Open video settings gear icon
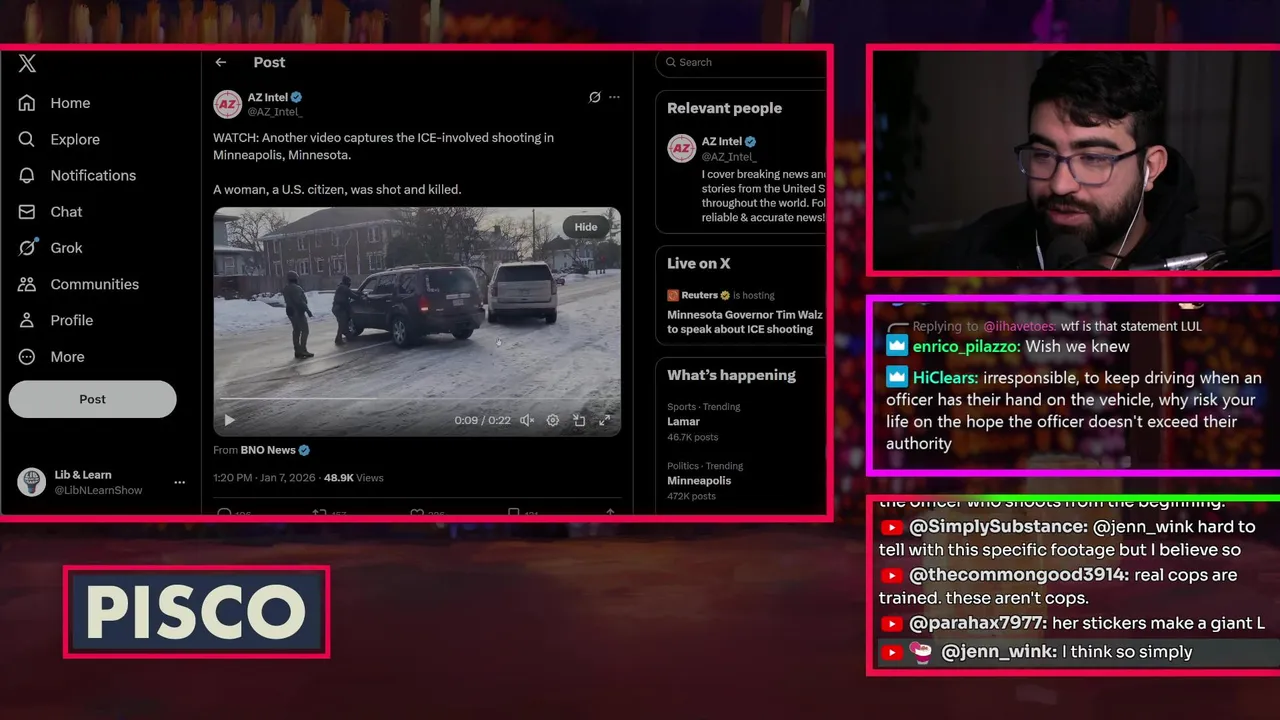 click(x=553, y=421)
